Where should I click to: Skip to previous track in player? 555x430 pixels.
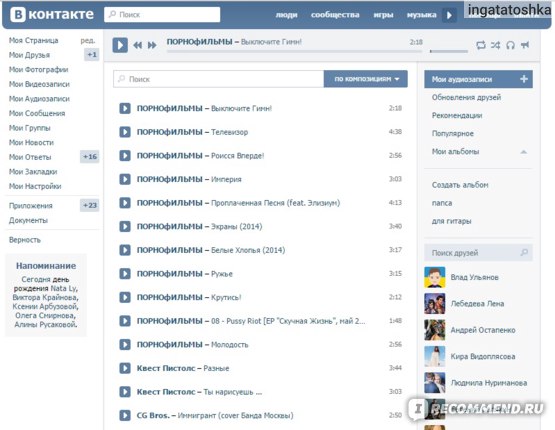click(x=138, y=45)
